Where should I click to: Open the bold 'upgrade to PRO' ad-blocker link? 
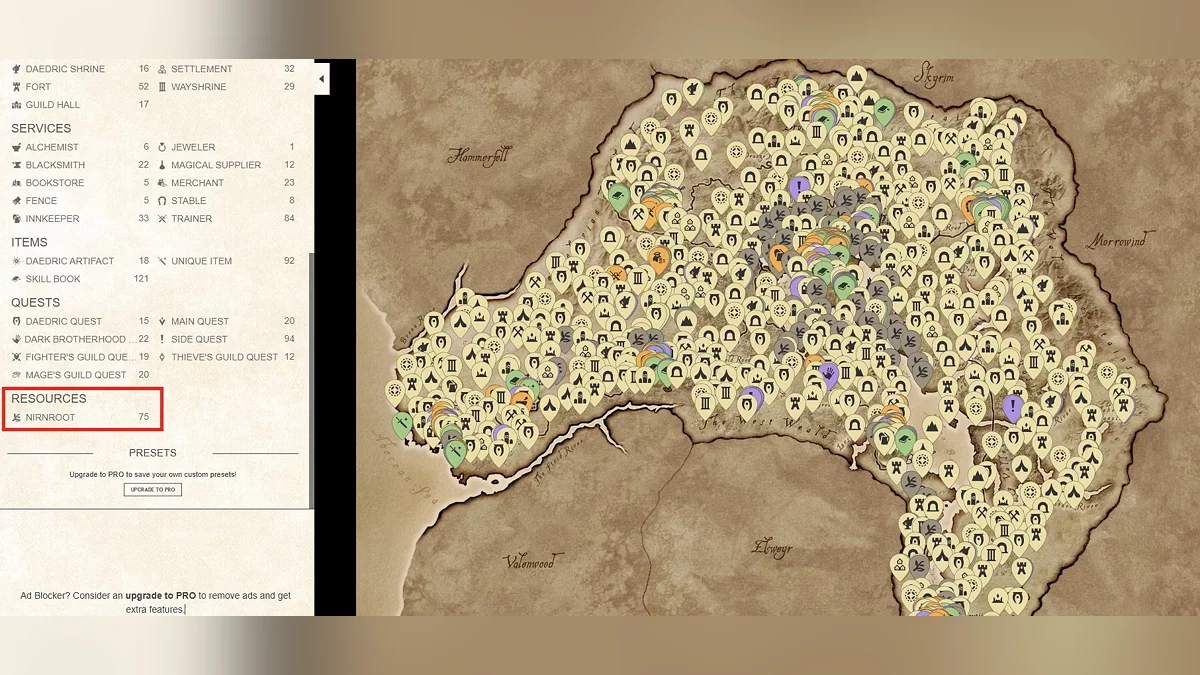(160, 596)
